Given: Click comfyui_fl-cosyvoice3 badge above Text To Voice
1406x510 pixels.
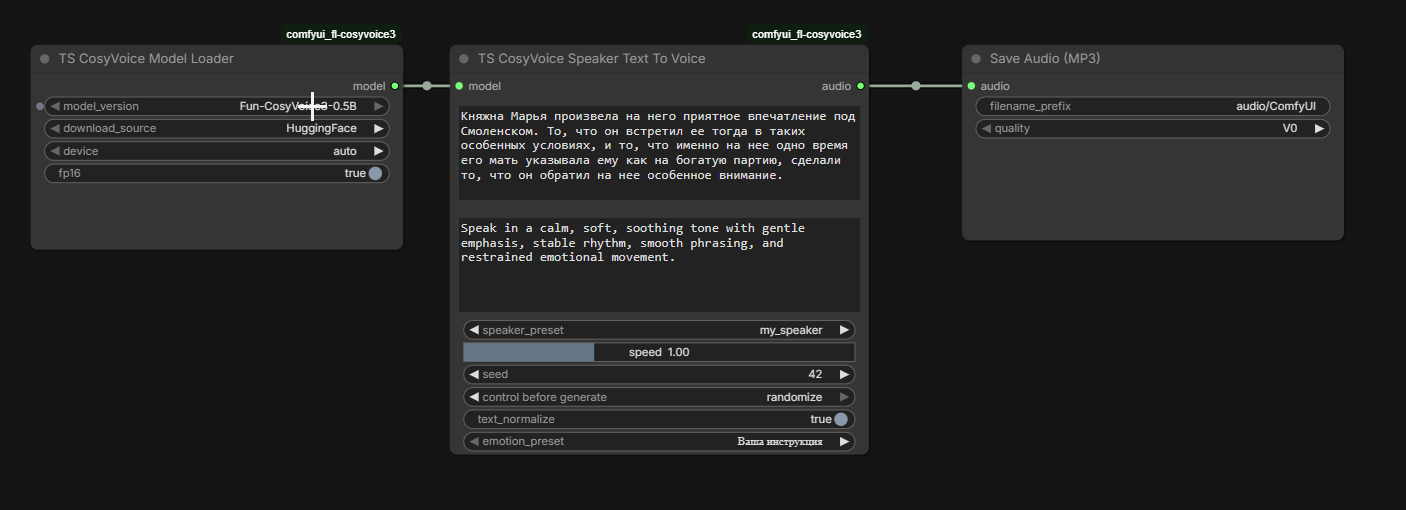Looking at the screenshot, I should click(806, 34).
